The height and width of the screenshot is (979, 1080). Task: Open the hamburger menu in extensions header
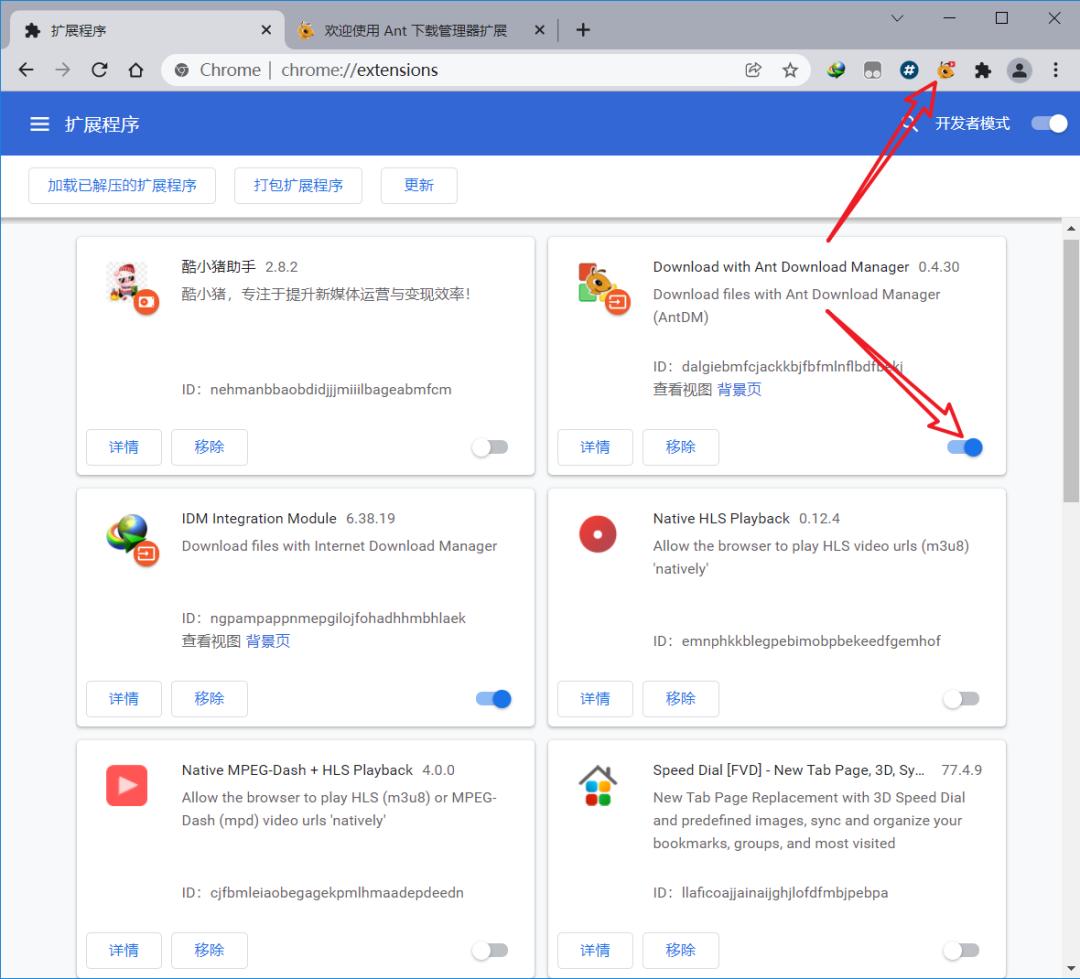click(40, 124)
